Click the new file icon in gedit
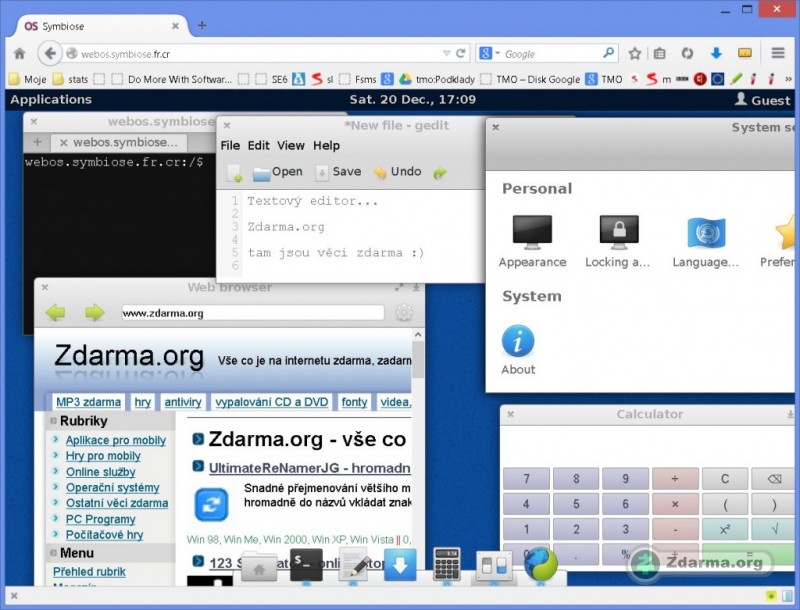 235,173
